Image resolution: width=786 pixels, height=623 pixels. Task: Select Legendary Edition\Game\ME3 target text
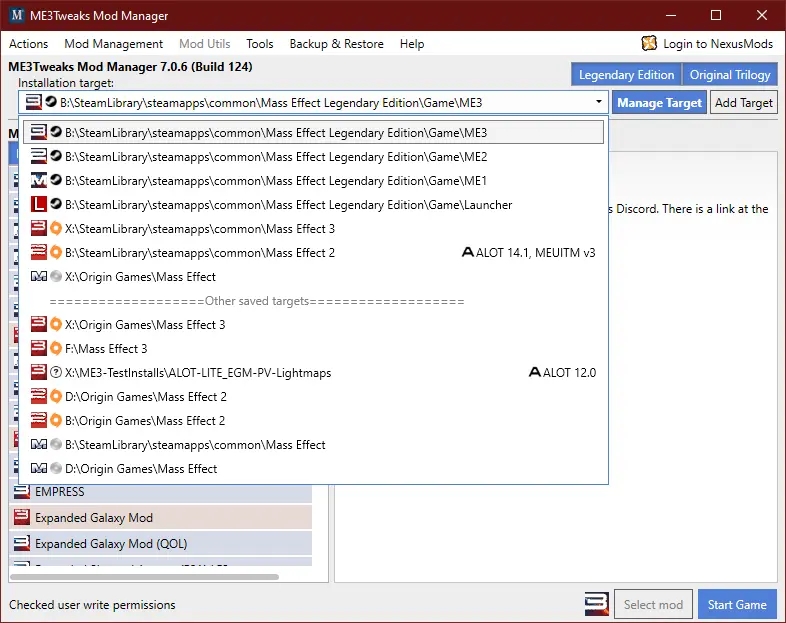coord(276,132)
